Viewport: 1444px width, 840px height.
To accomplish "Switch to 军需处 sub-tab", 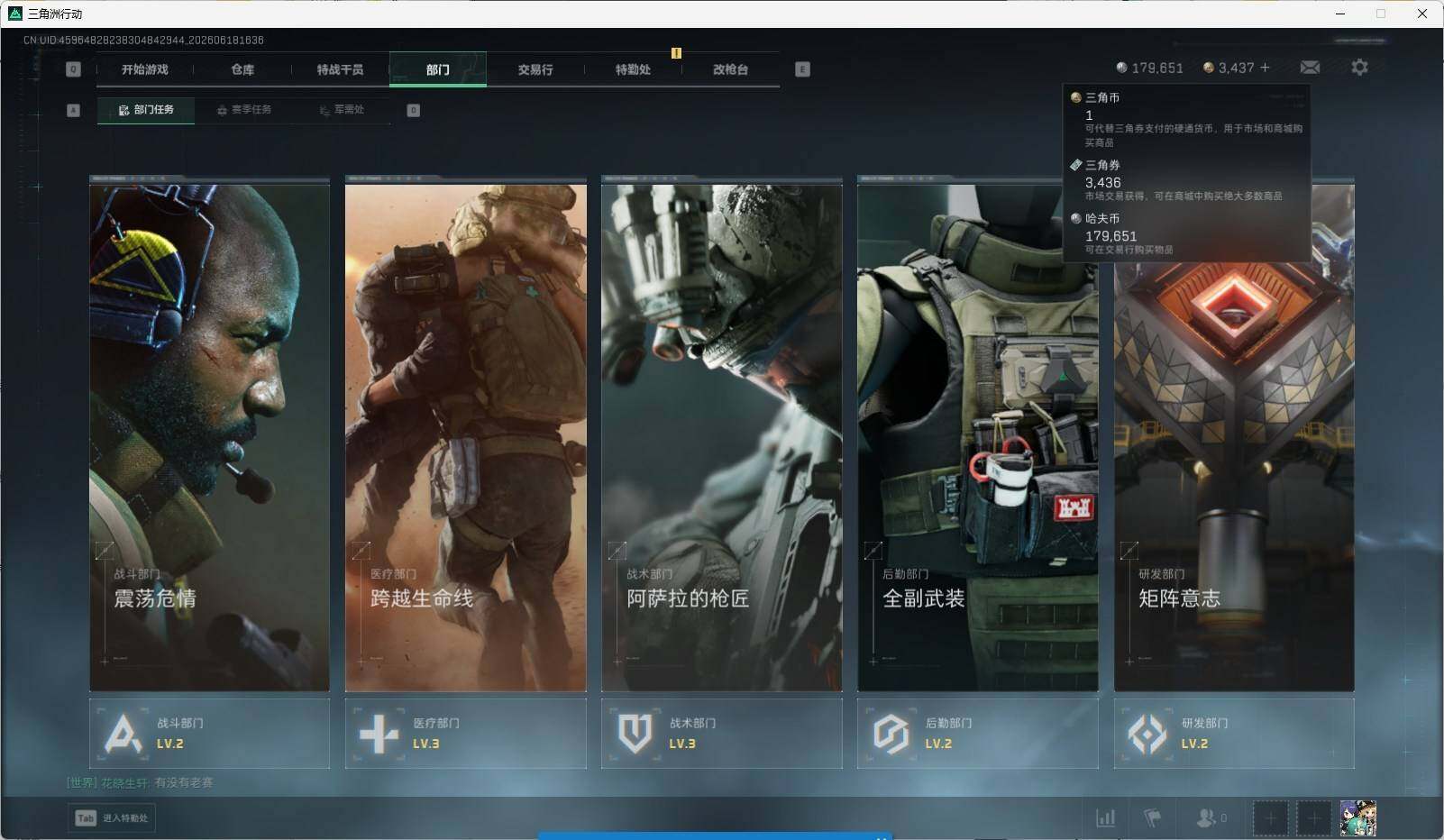I will 342,110.
